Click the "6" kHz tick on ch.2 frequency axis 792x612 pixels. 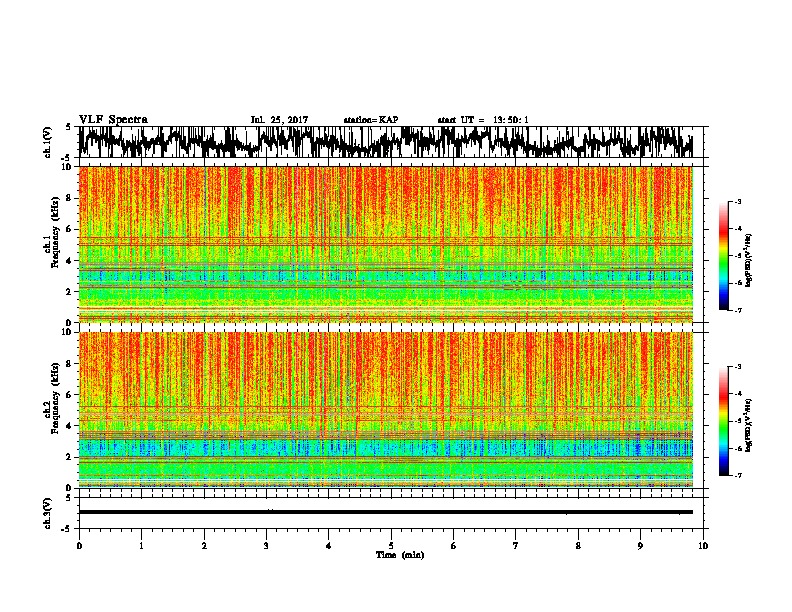tap(69, 395)
